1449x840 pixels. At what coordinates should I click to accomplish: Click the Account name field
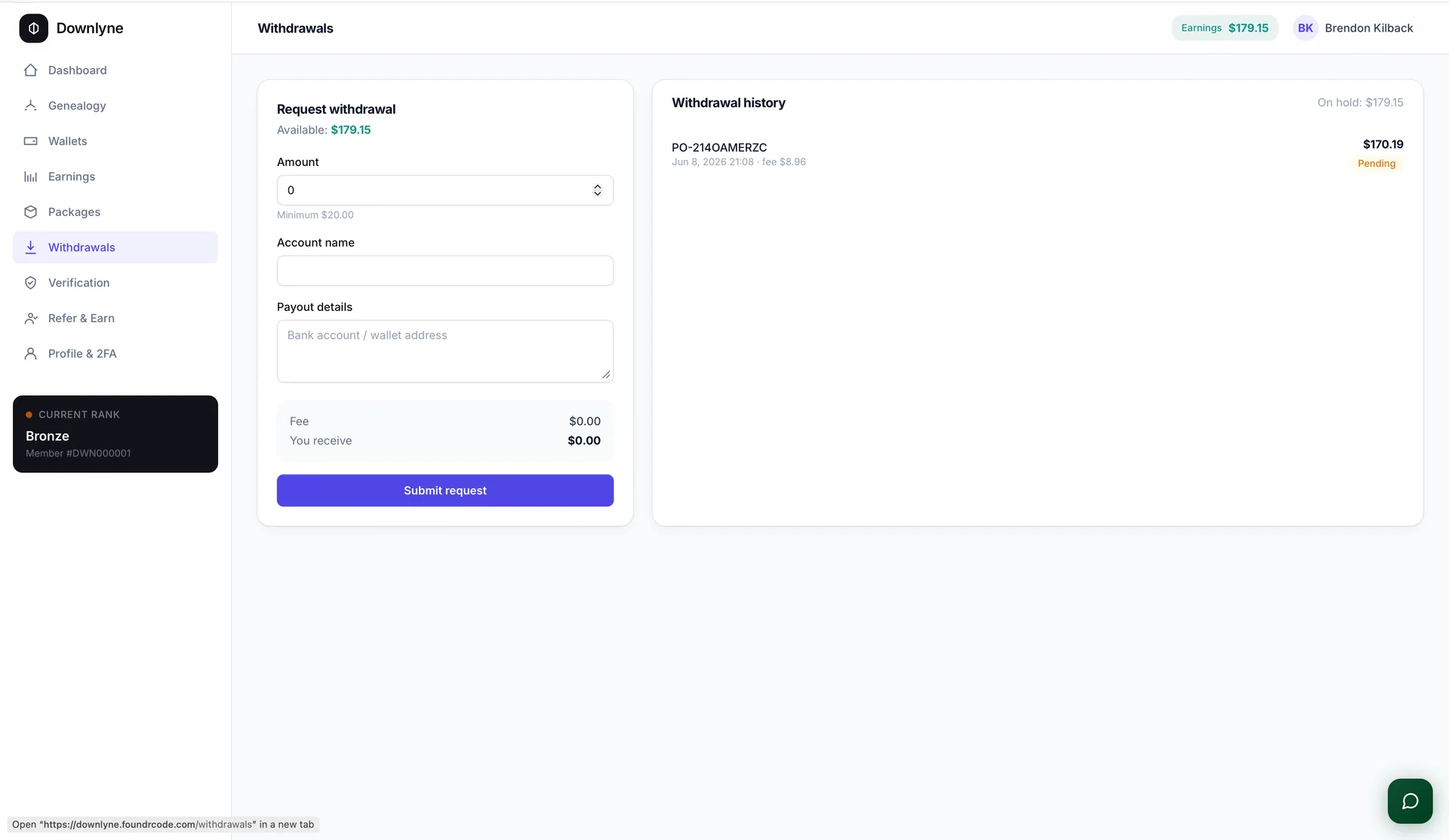445,271
